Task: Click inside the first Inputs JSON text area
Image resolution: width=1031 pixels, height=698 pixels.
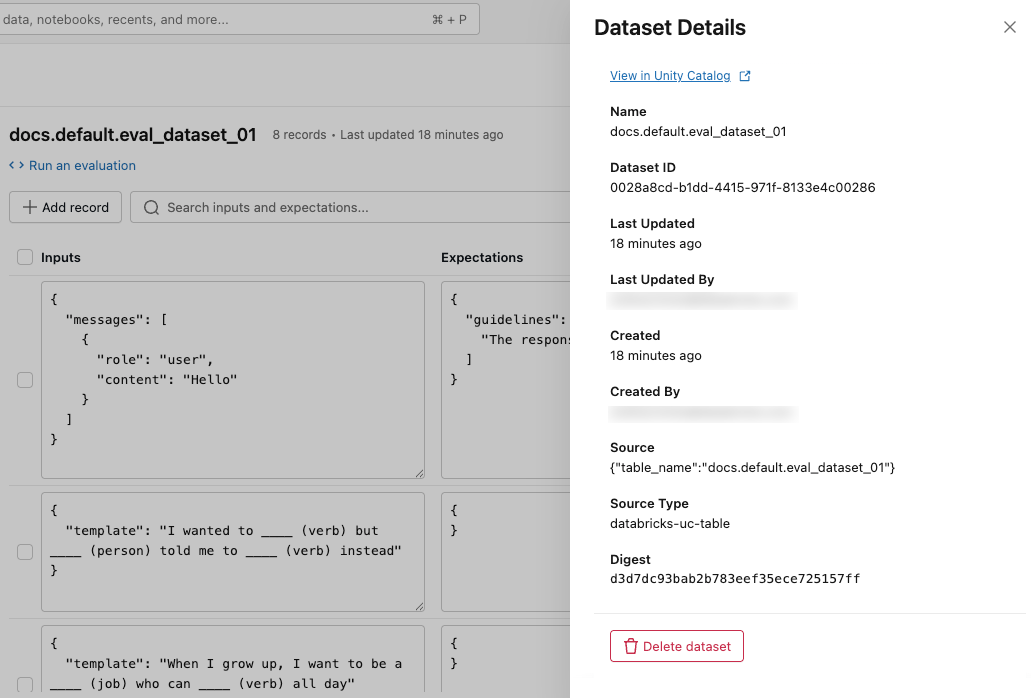Action: pyautogui.click(x=232, y=380)
